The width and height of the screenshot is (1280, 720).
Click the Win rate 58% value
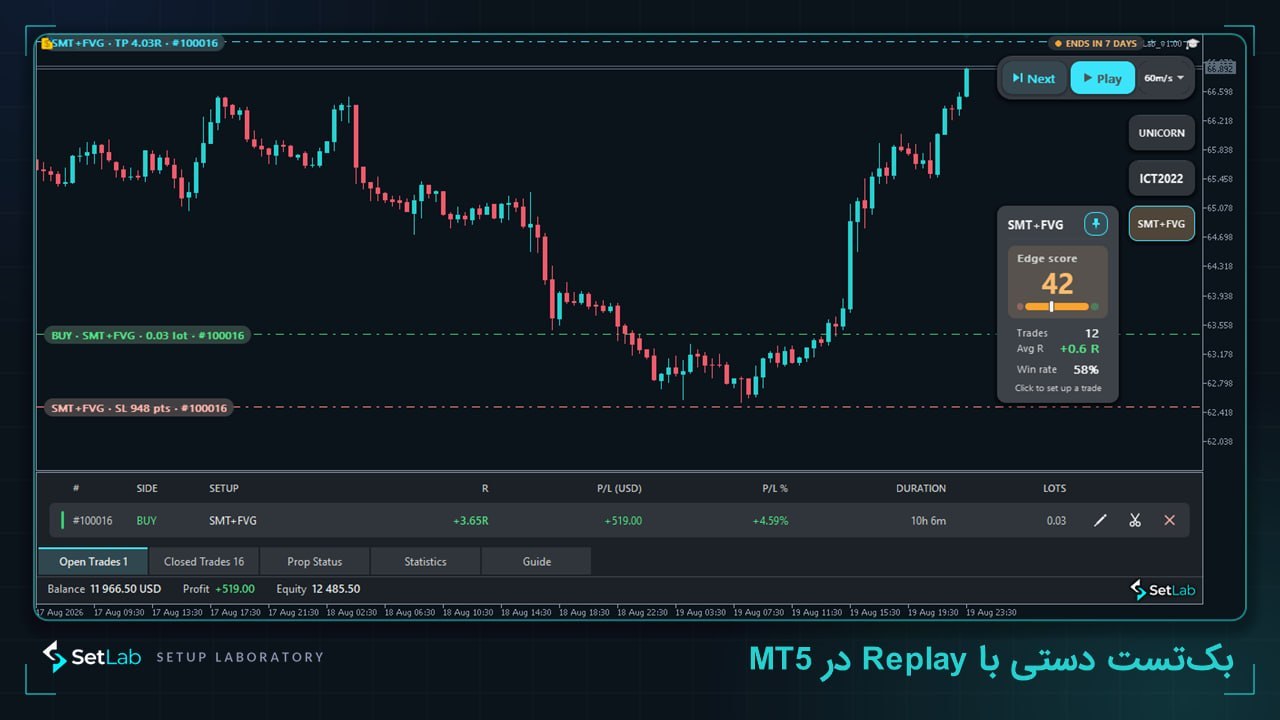pos(1086,369)
